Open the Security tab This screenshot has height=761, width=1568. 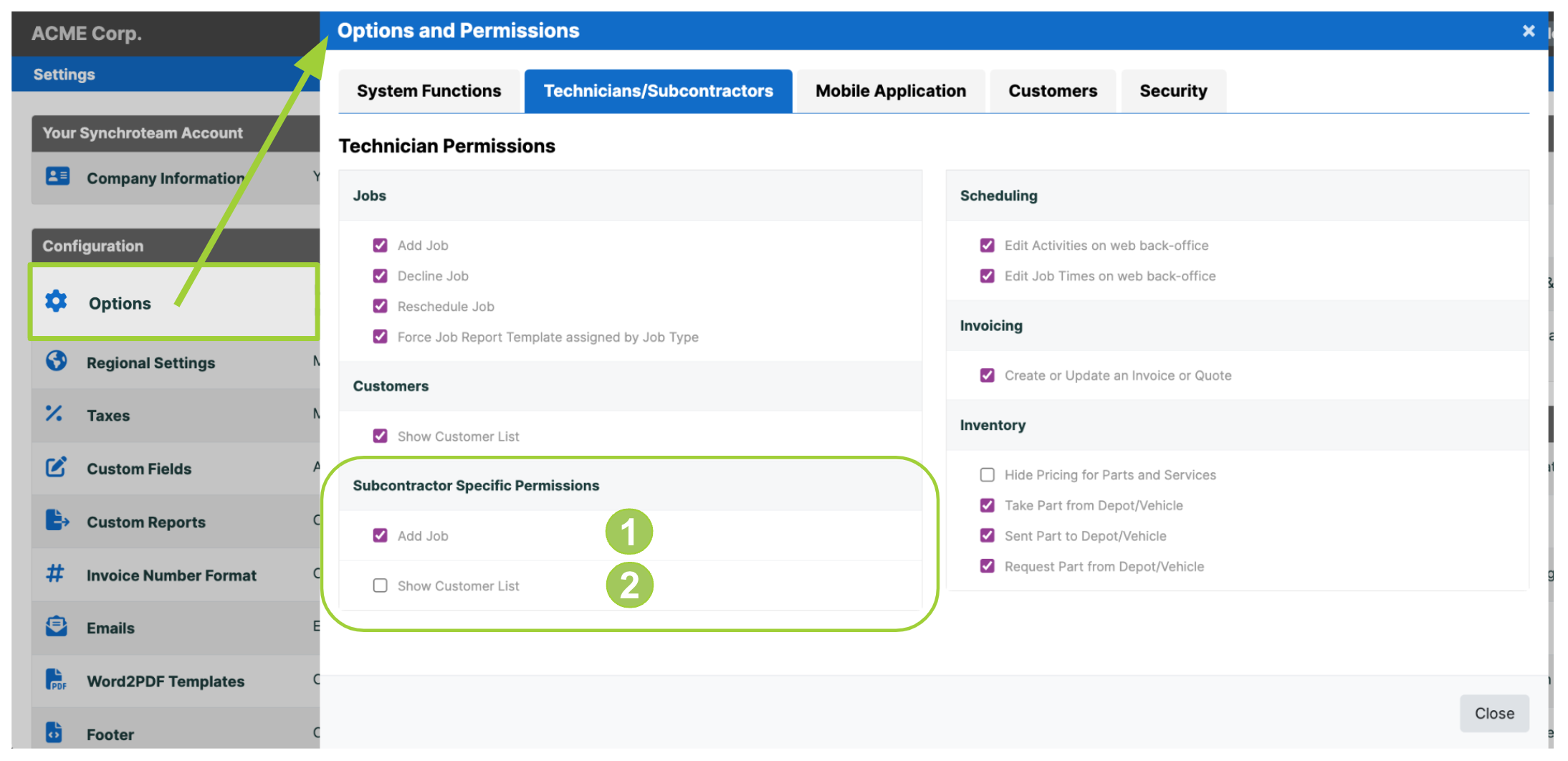point(1173,91)
